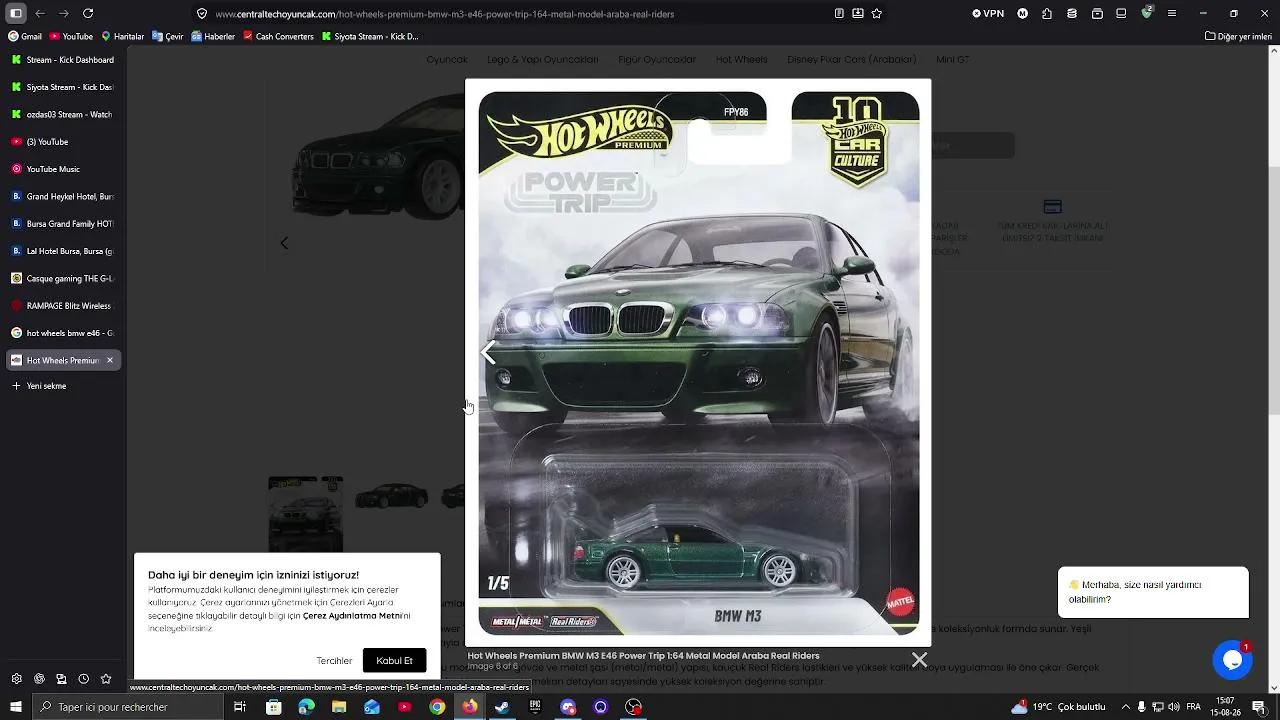Switch to Grand Heykel Hotel tab
Viewport: 1280px width, 720px height.
(63, 197)
